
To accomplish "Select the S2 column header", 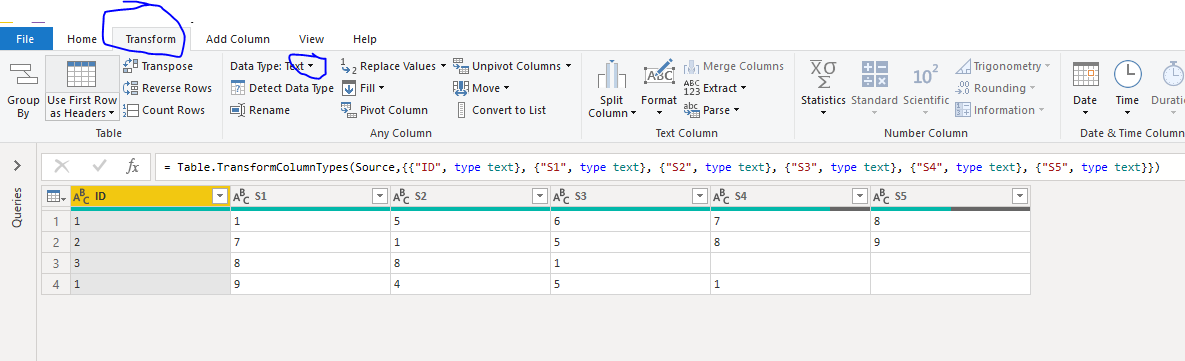I will pyautogui.click(x=471, y=196).
